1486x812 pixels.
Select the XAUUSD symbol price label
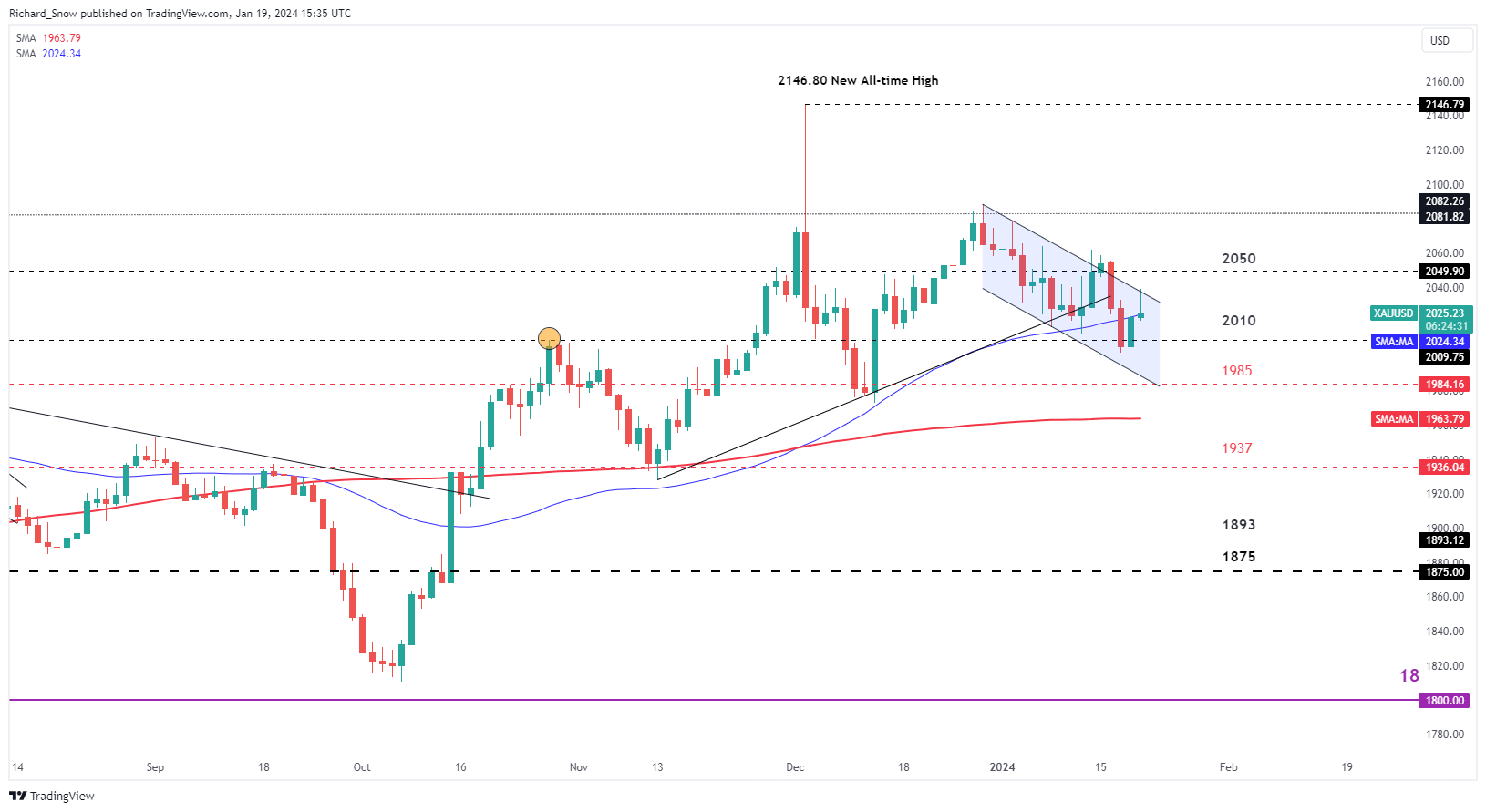(1394, 313)
